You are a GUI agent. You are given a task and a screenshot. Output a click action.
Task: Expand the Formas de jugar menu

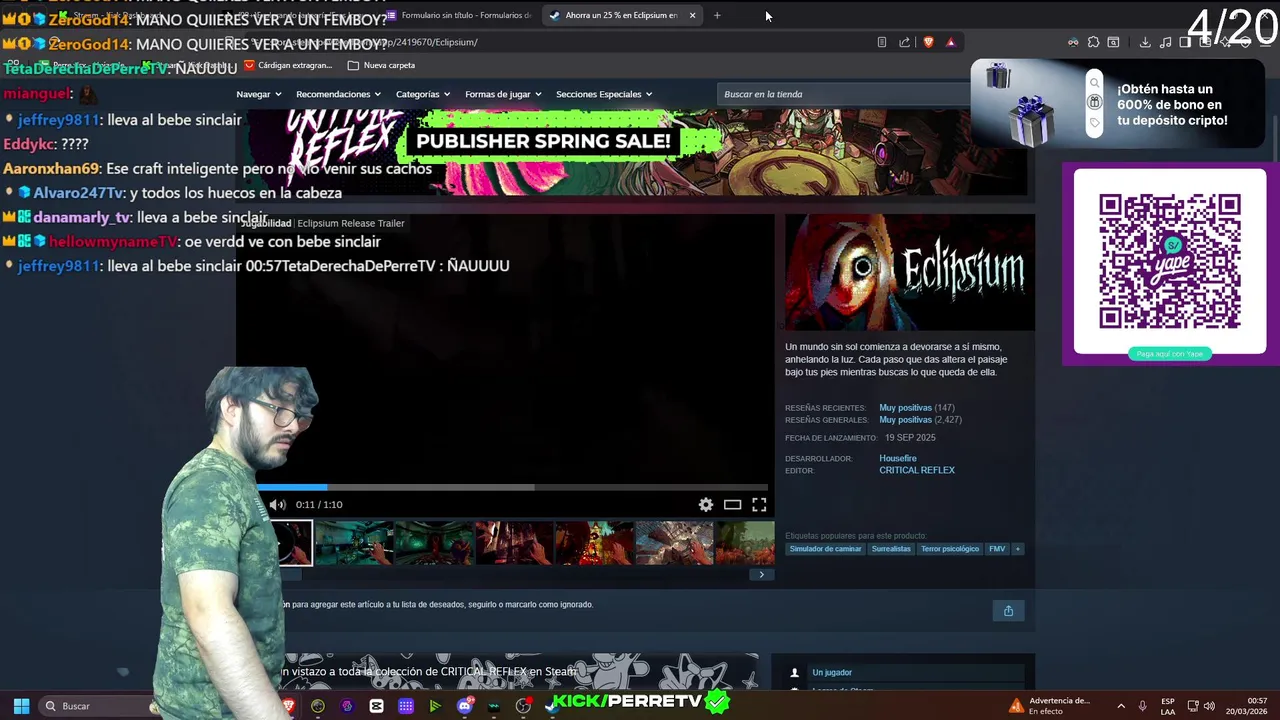click(x=503, y=94)
